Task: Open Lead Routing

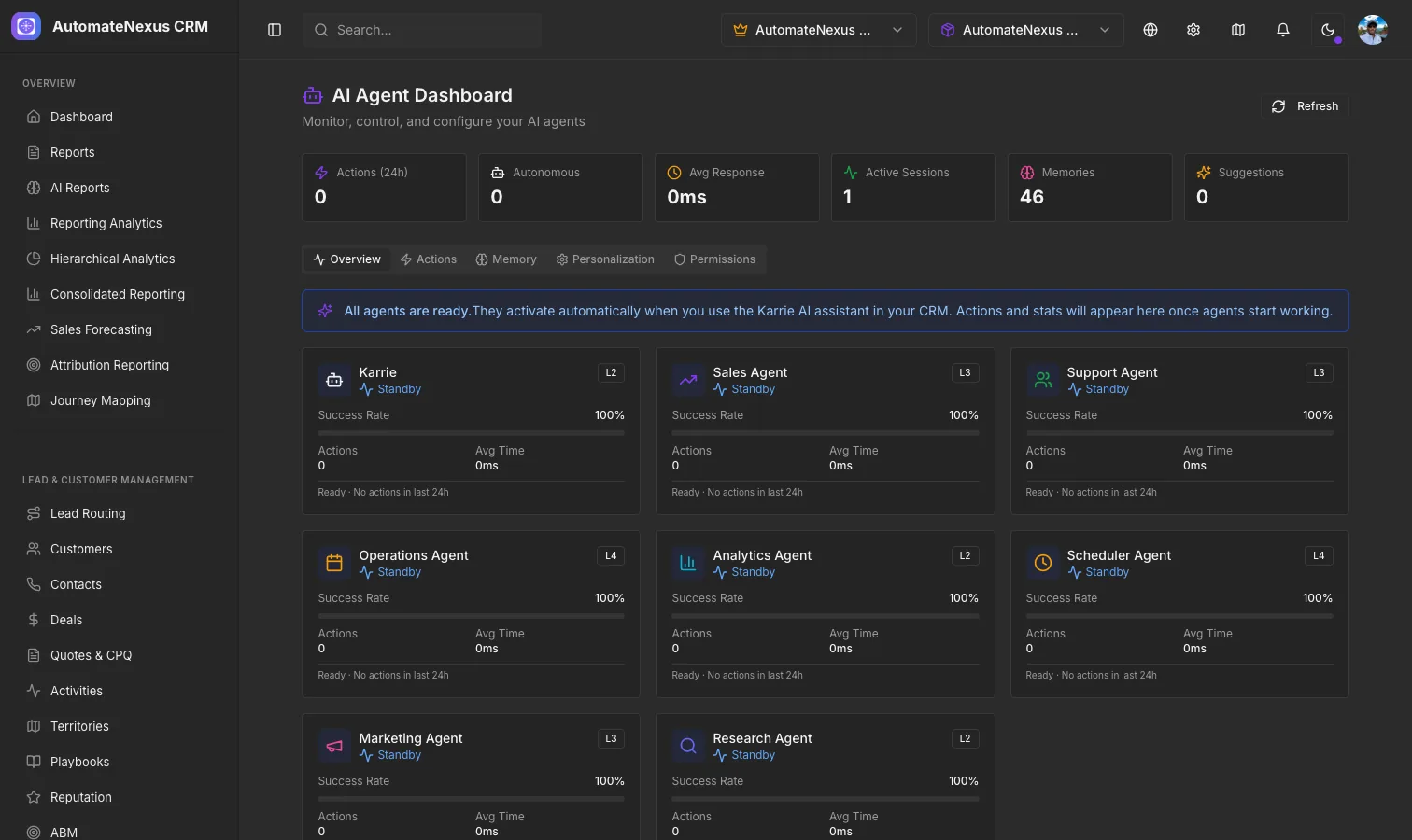Action: [120, 513]
